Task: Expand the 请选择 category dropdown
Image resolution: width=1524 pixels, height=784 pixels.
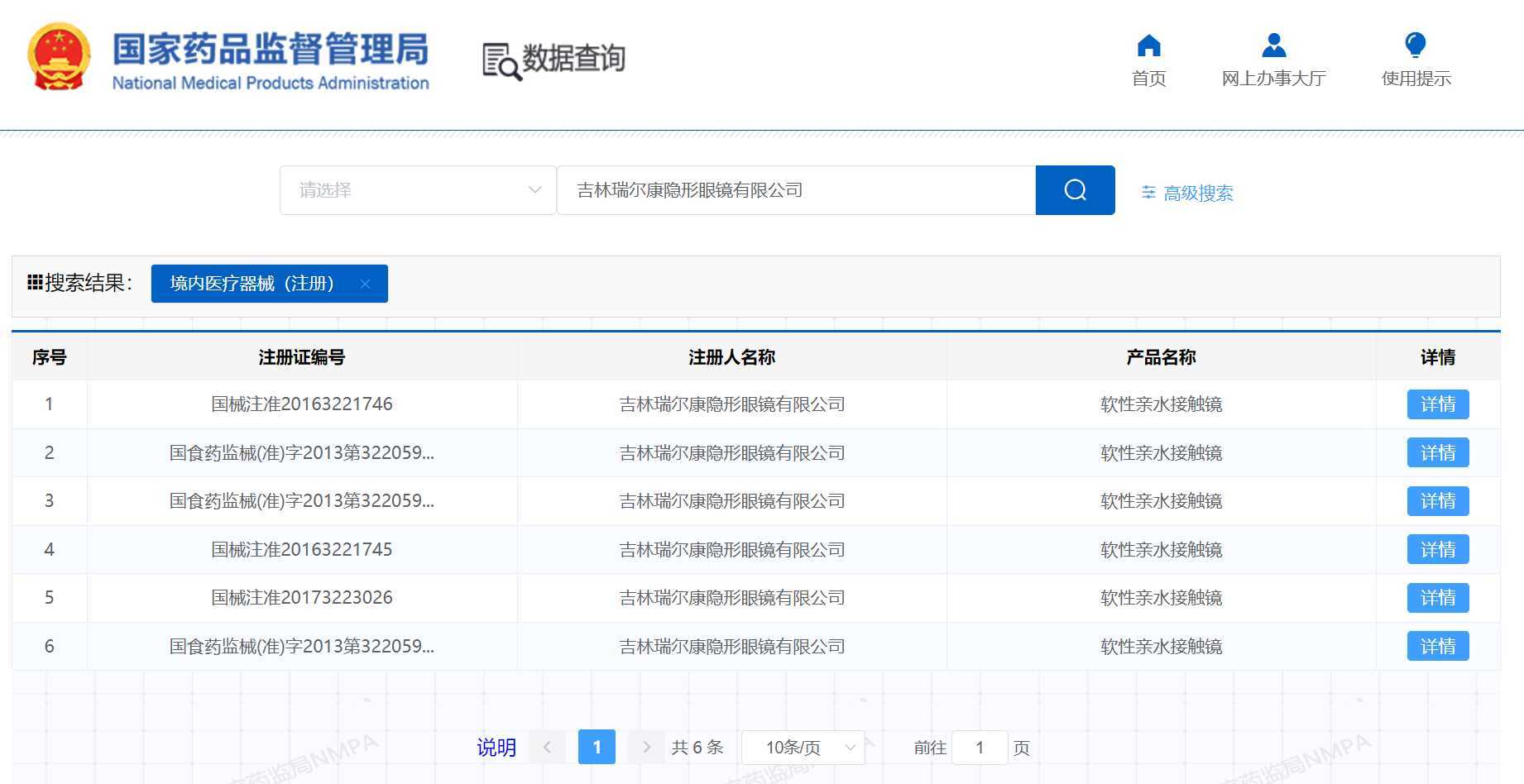Action: click(418, 190)
